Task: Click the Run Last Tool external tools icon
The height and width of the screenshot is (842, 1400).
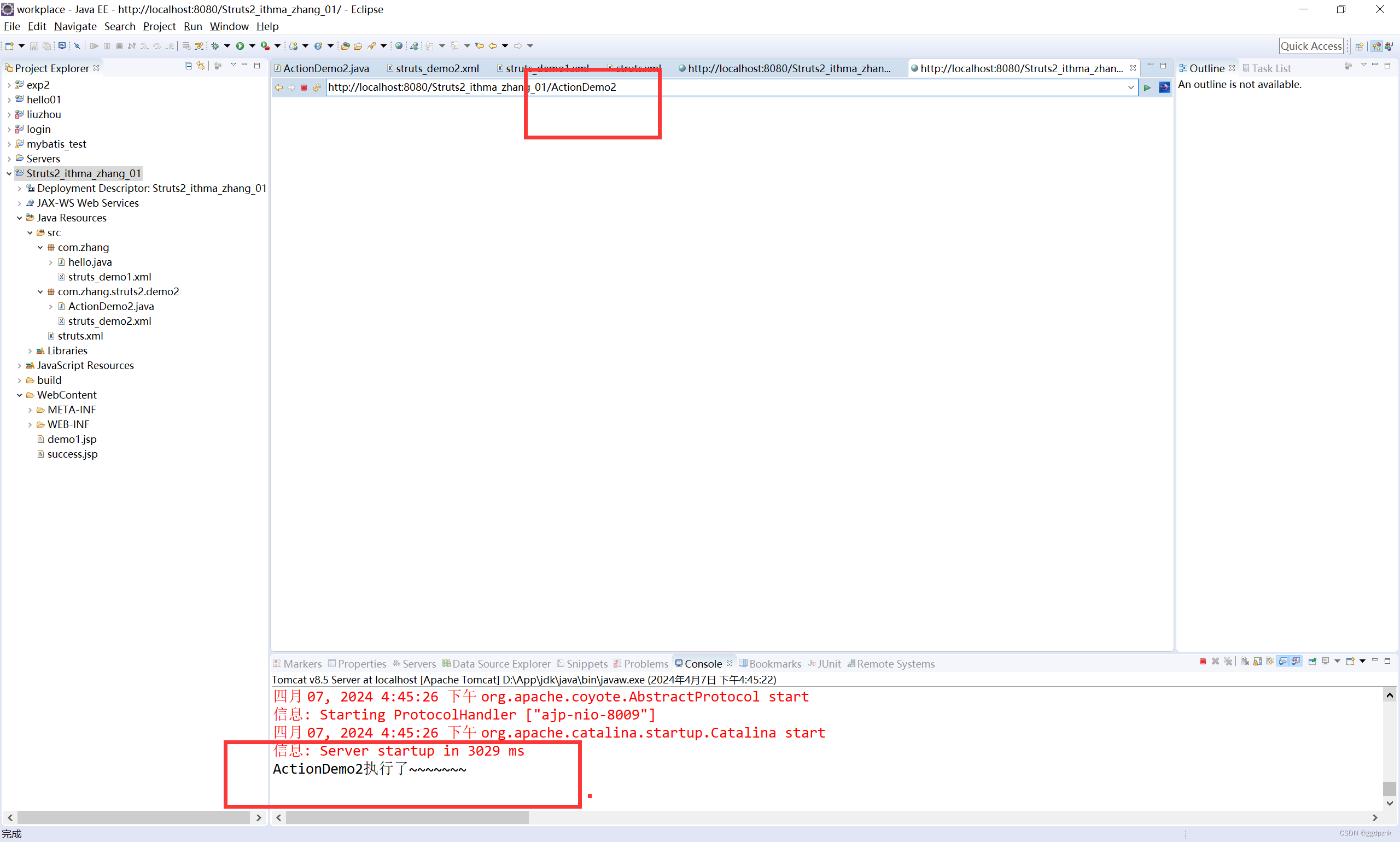Action: click(x=265, y=46)
